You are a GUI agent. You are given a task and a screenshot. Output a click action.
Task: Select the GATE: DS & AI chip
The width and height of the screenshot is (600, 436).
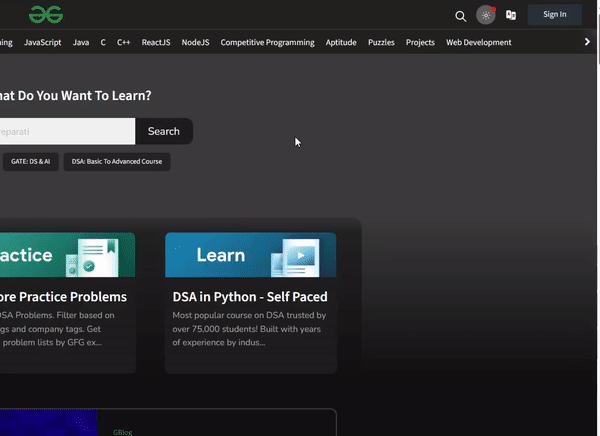tap(31, 162)
